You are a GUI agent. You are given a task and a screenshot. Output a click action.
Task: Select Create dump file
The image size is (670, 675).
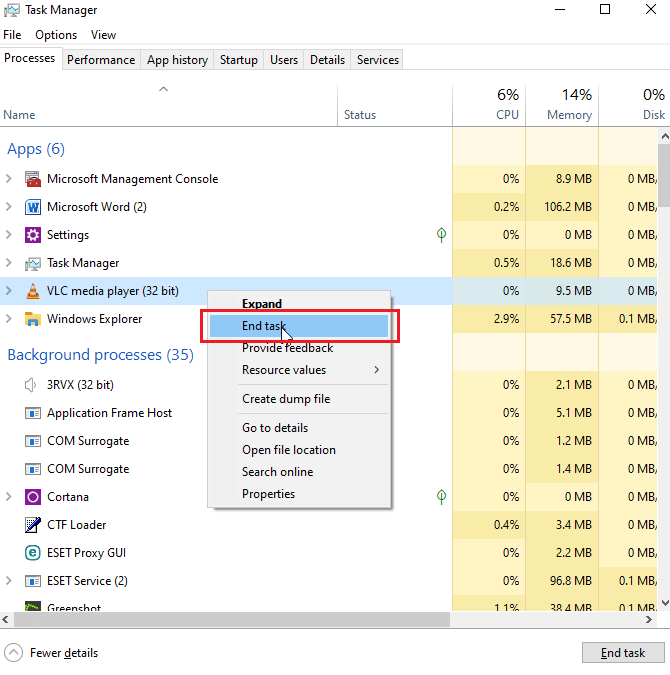299,399
